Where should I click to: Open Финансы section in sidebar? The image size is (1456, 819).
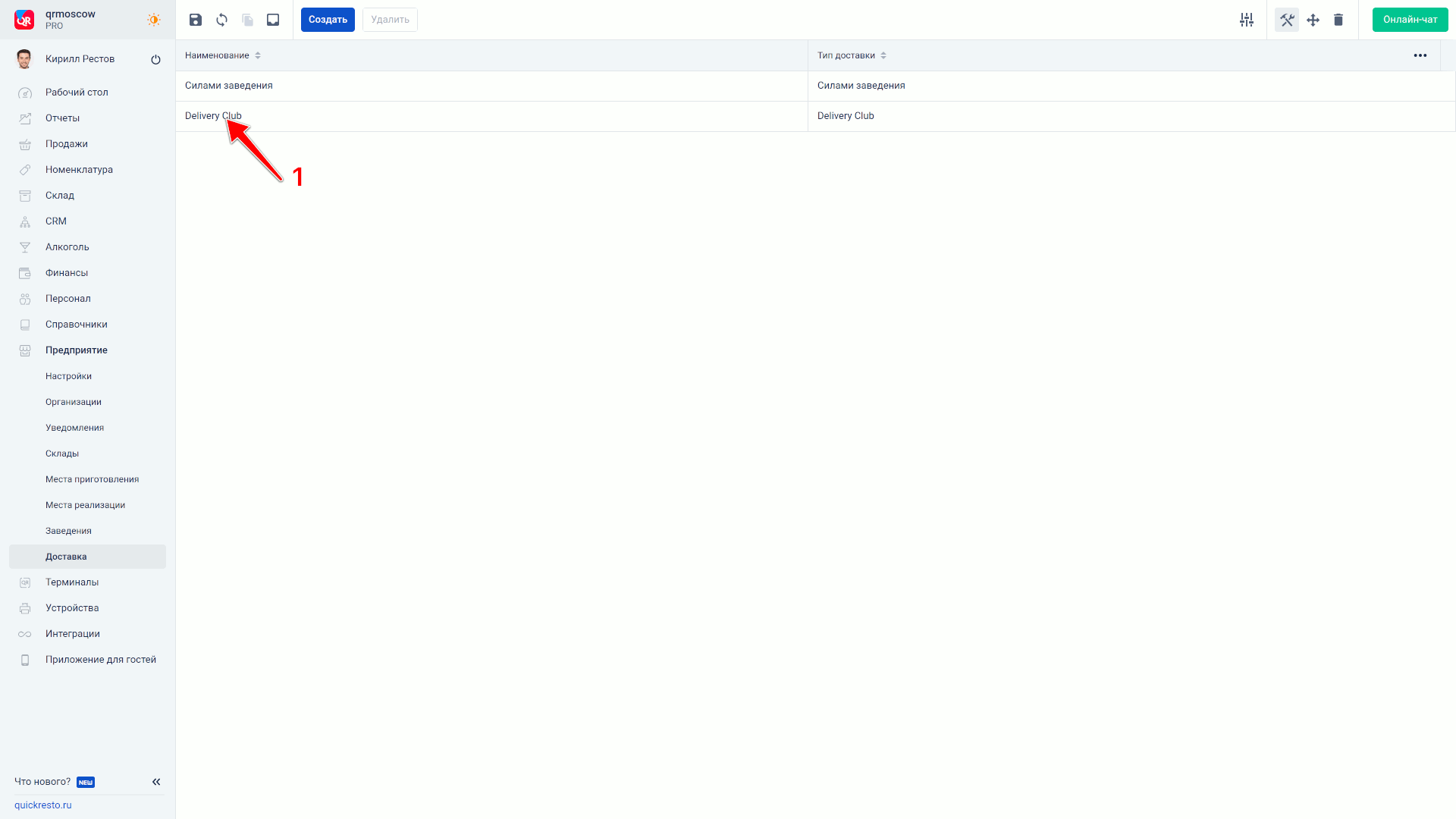67,273
